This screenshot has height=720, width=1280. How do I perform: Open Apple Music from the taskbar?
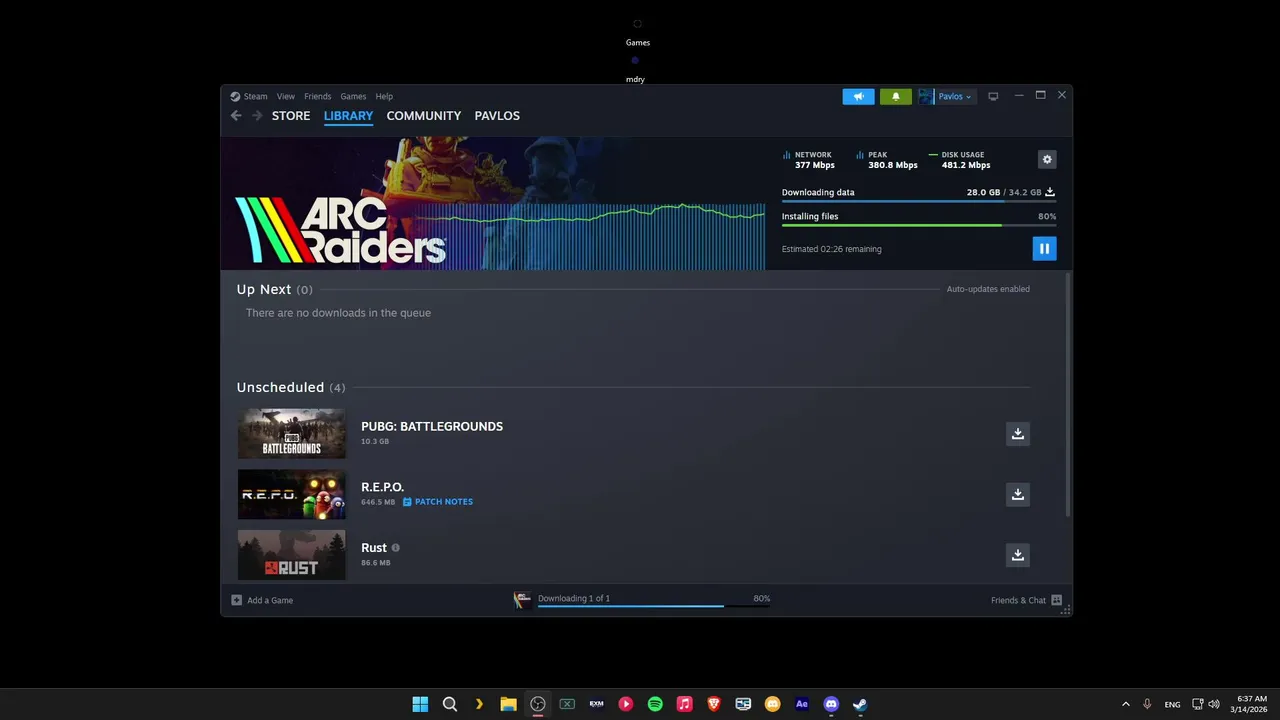(684, 704)
